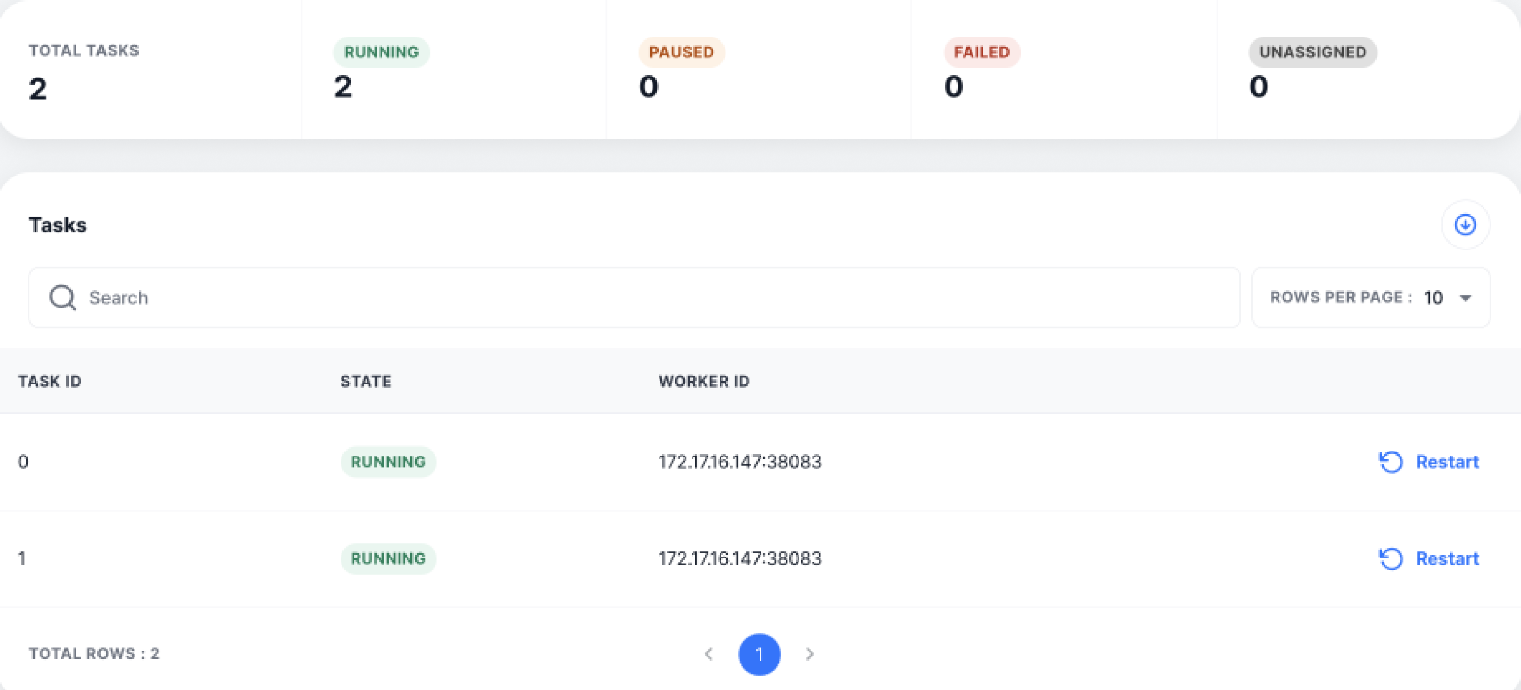Click the previous page chevron
The width and height of the screenshot is (1521, 690).
pos(709,654)
